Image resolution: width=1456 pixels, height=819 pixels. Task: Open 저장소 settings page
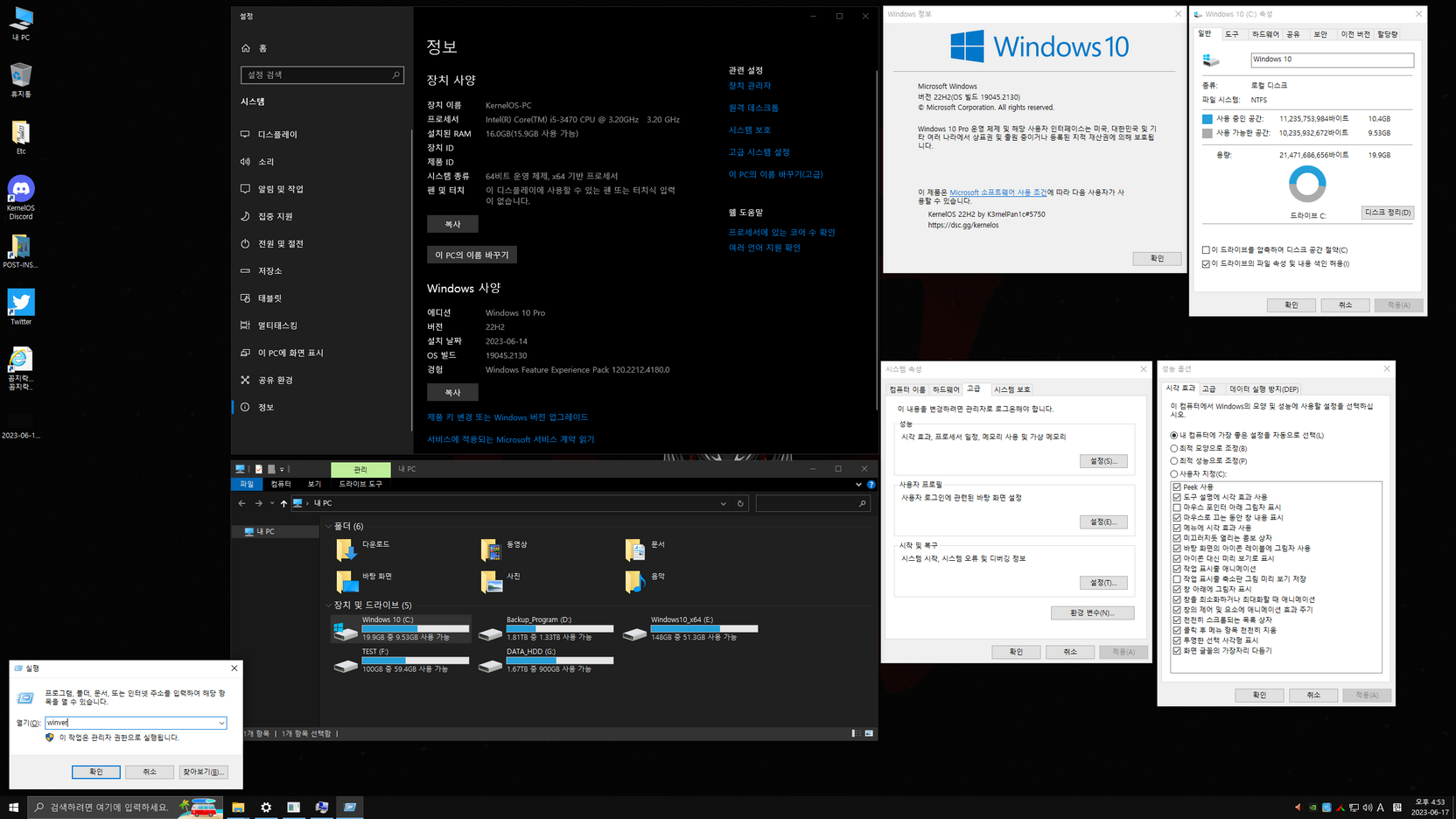click(322, 271)
